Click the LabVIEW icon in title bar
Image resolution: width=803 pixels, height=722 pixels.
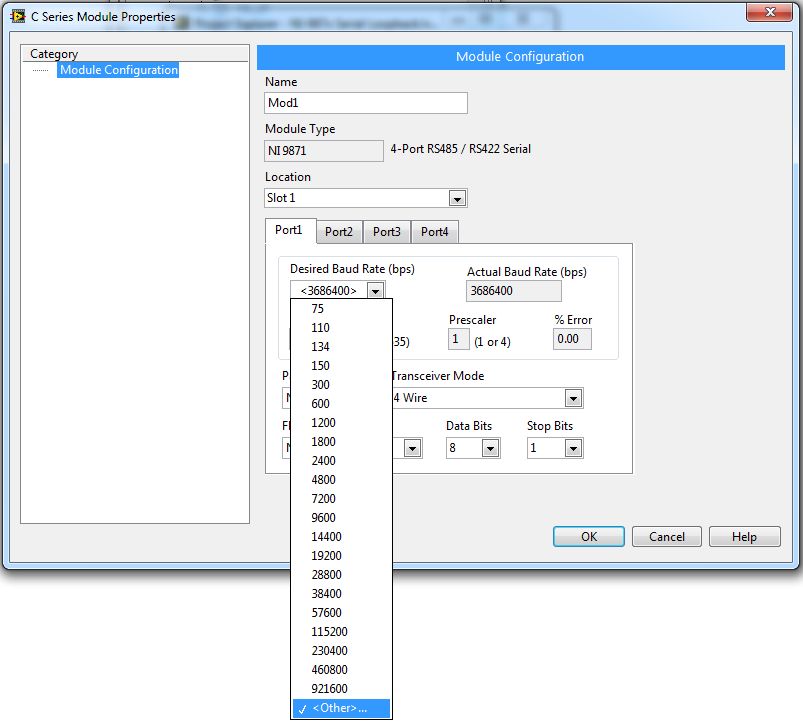click(x=18, y=16)
